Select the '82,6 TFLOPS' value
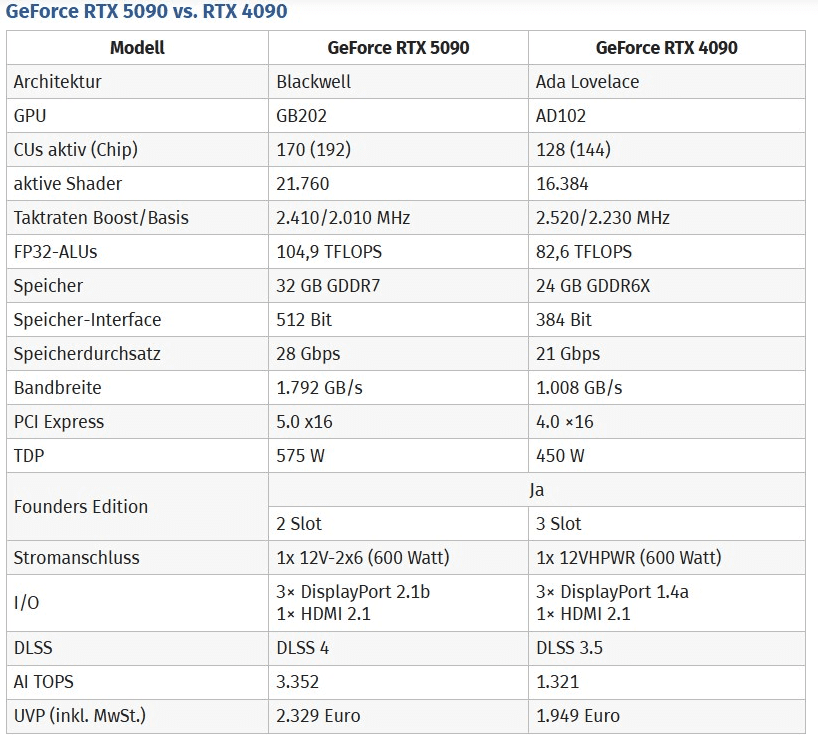818x750 pixels. pyautogui.click(x=584, y=251)
